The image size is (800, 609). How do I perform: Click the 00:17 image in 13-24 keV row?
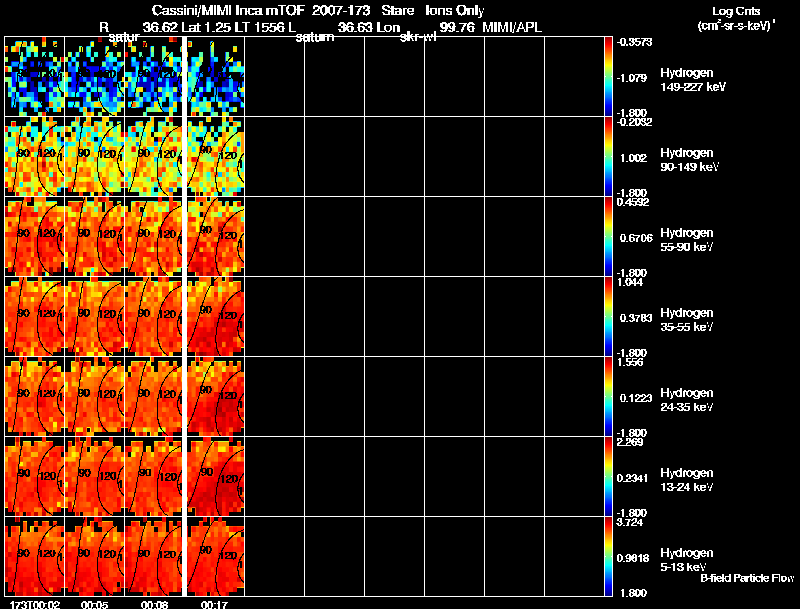(216, 477)
